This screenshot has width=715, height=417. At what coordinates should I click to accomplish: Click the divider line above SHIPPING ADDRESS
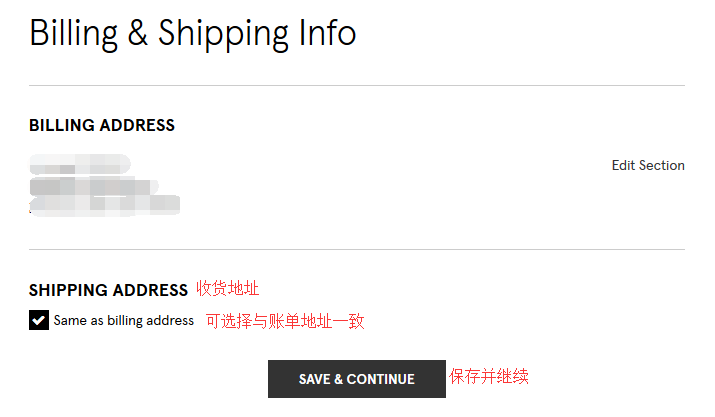(357, 249)
